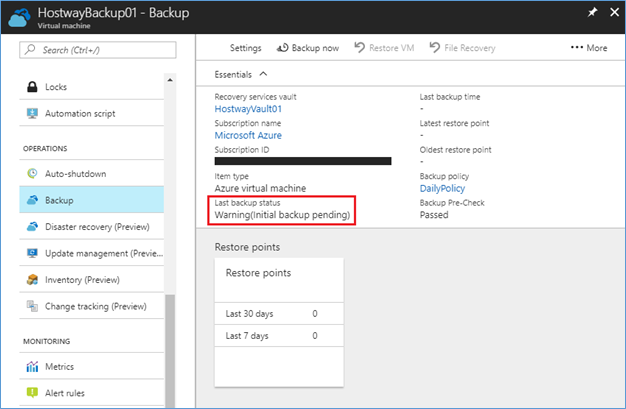The width and height of the screenshot is (626, 409).
Task: Click the Azure cloud logo in header
Action: 20,18
